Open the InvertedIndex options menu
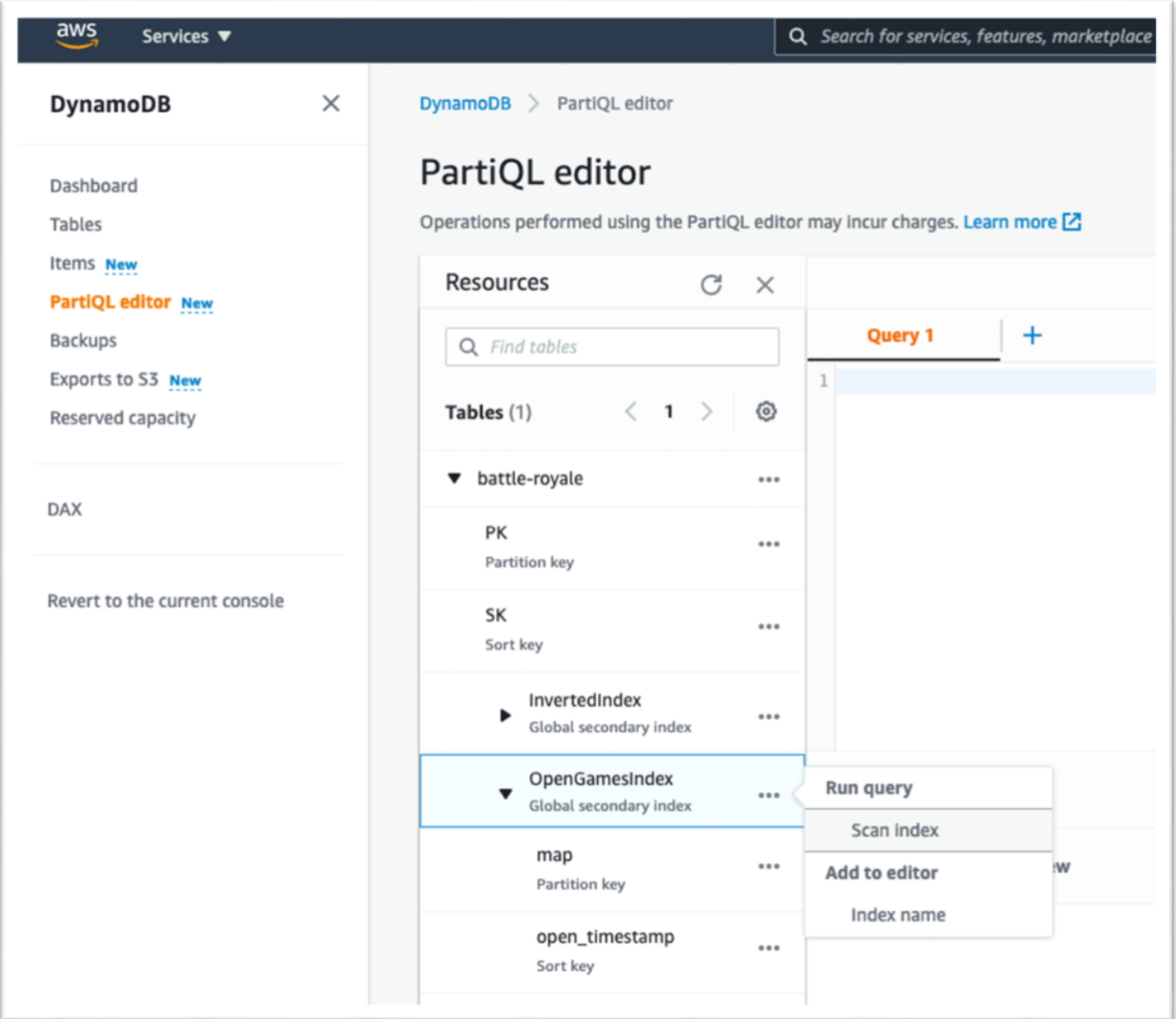The image size is (1176, 1019). [769, 717]
